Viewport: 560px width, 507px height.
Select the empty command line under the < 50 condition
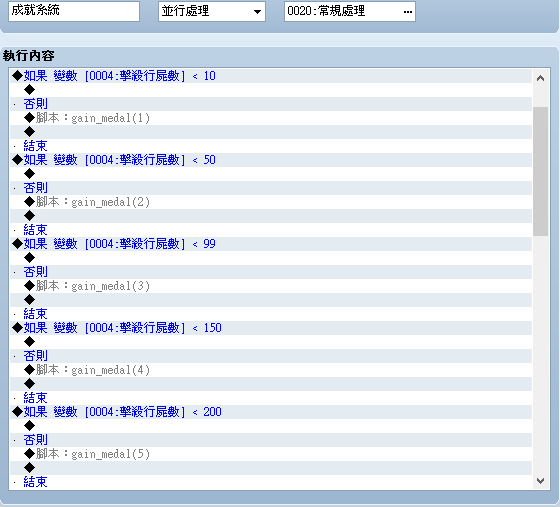click(271, 174)
